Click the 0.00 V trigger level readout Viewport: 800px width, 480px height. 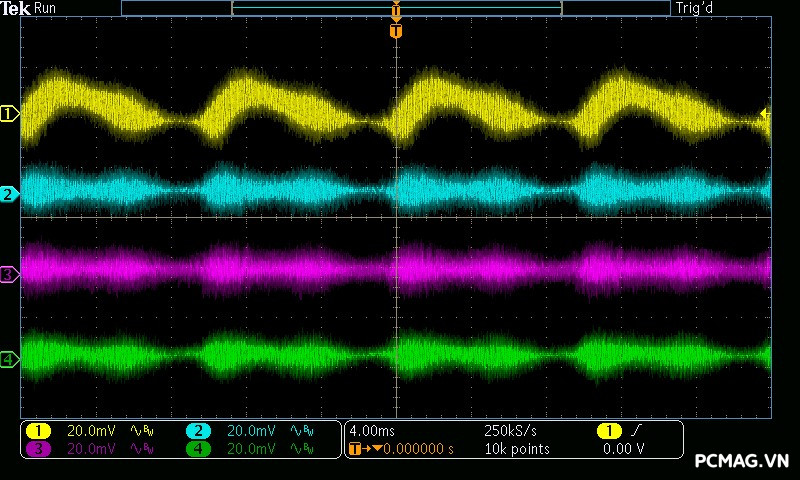[x=624, y=449]
